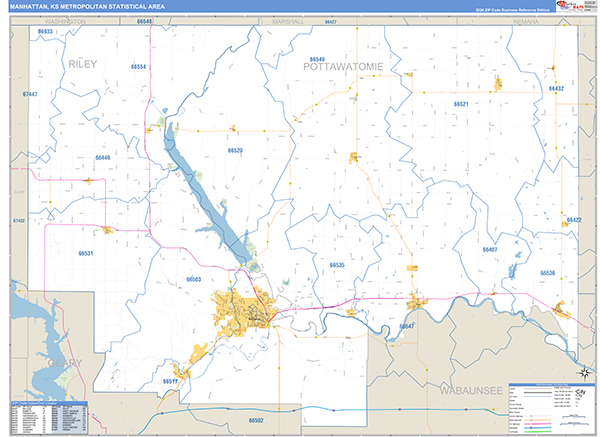Select the RILEY county label
The image size is (600, 437).
coord(86,64)
